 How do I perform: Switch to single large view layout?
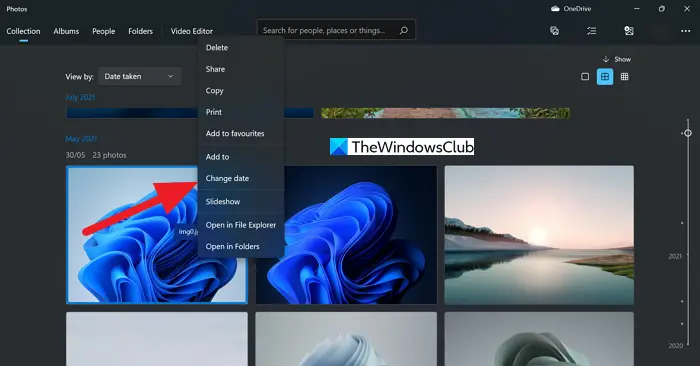pos(585,77)
